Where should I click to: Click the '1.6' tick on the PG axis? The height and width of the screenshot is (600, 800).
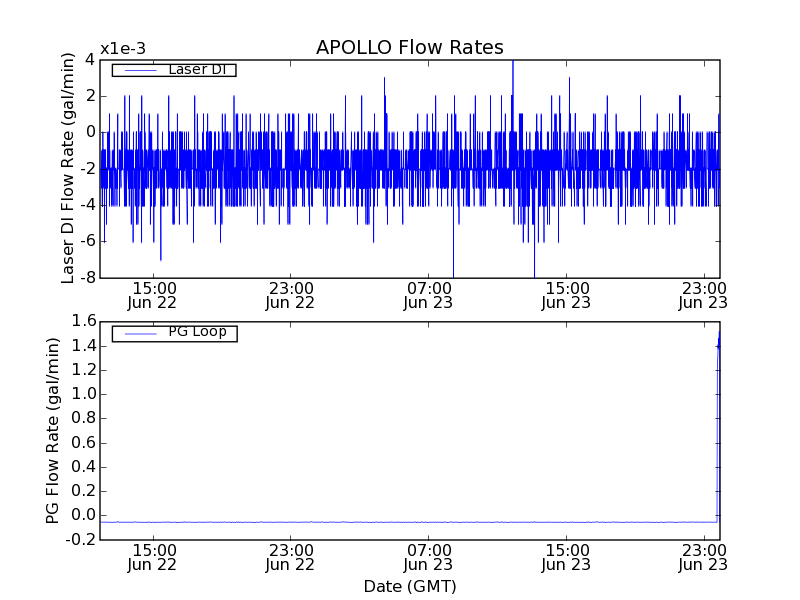(x=83, y=321)
